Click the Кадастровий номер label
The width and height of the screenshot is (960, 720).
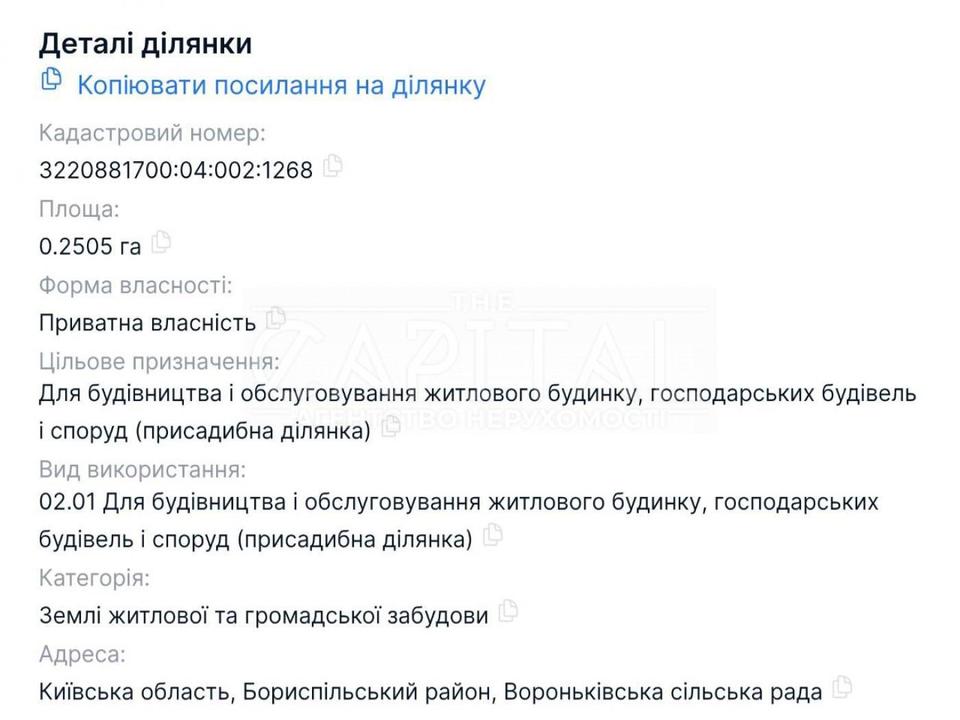[x=152, y=133]
